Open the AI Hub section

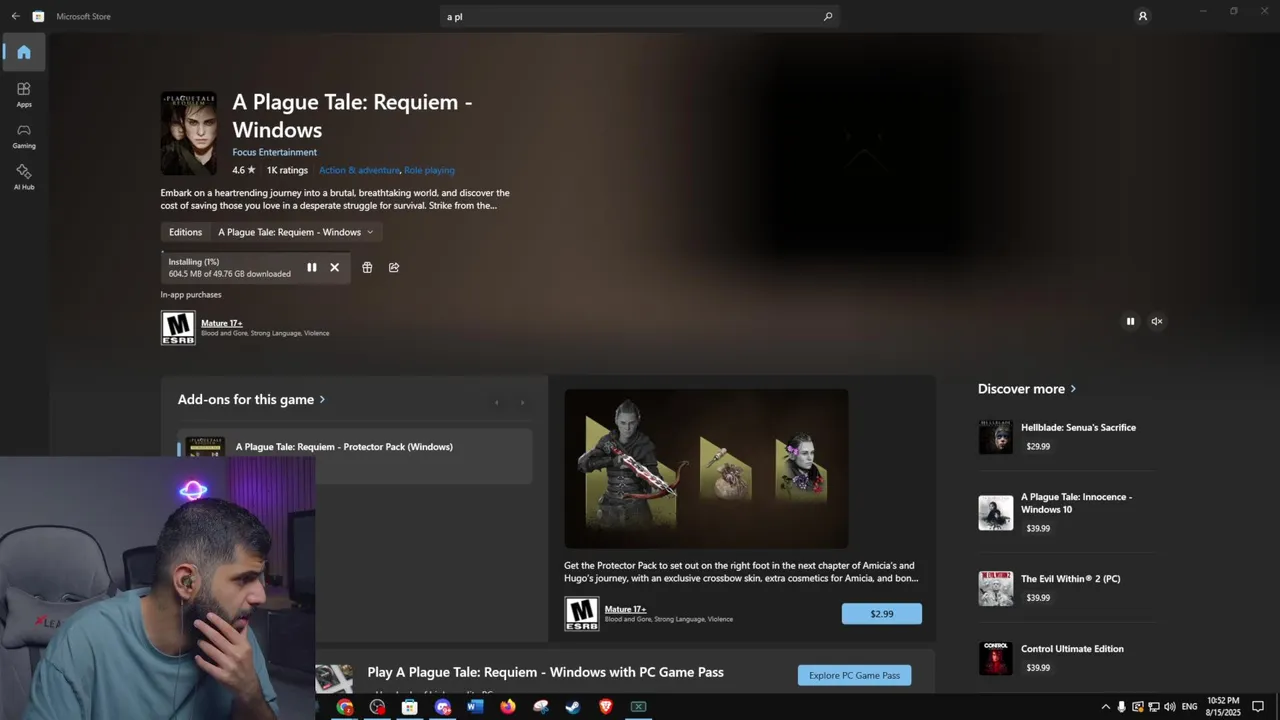pos(24,177)
